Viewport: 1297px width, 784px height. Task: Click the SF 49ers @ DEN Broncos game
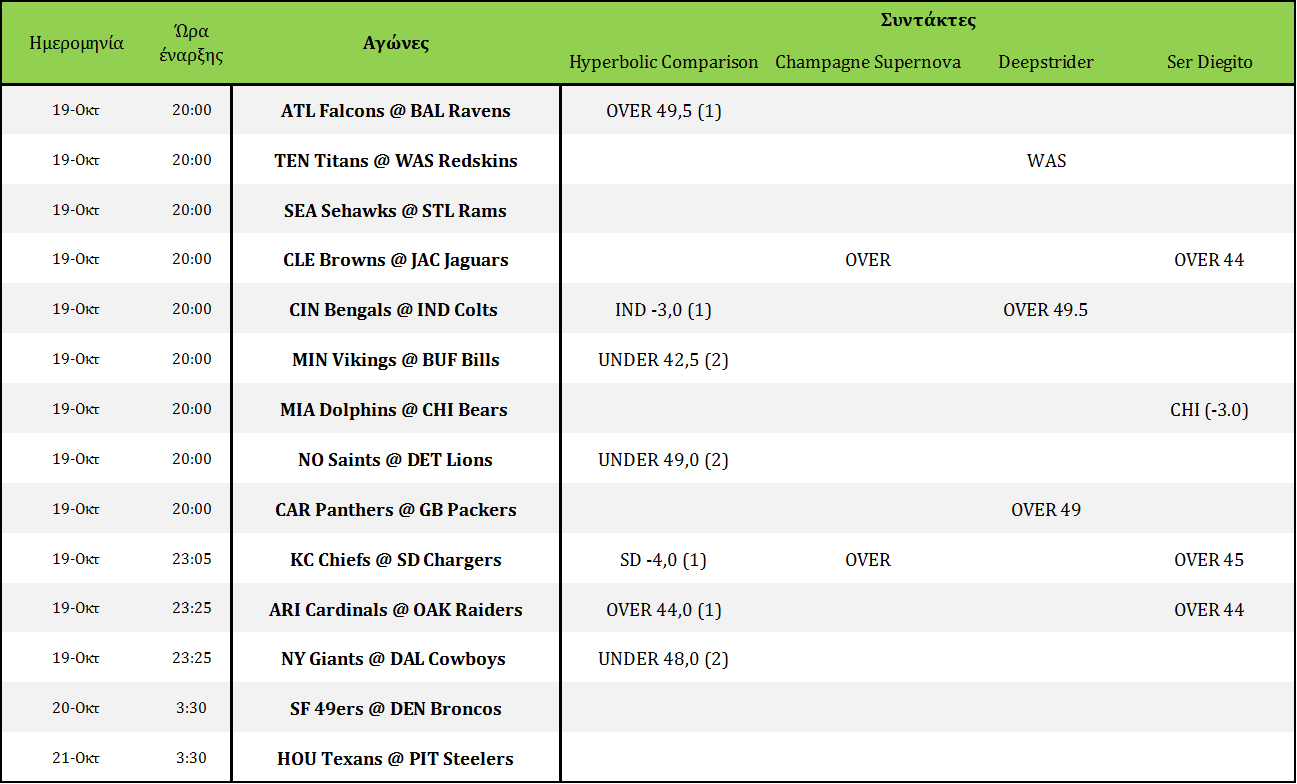[x=396, y=709]
